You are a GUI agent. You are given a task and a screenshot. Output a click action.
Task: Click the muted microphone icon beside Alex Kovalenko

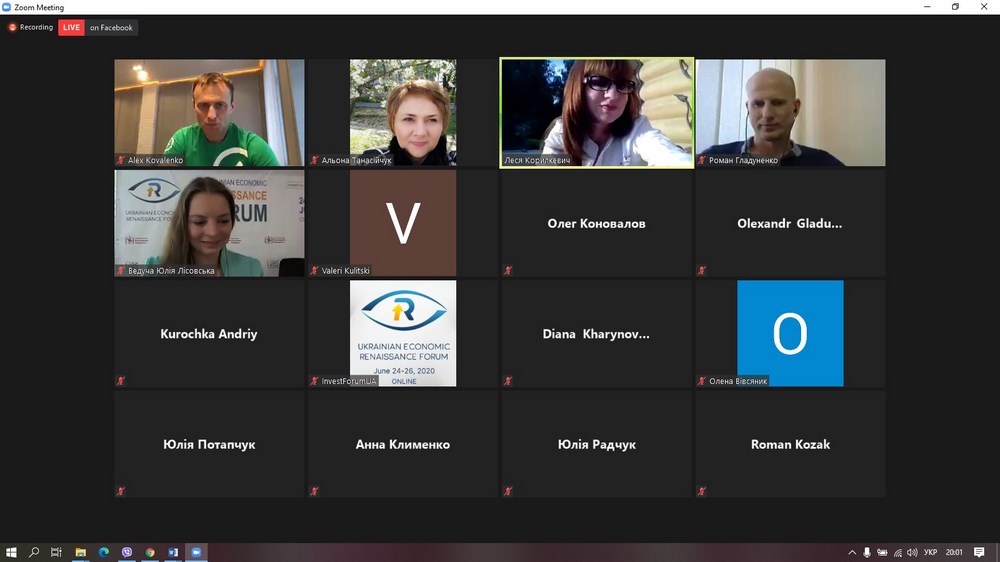pos(121,160)
